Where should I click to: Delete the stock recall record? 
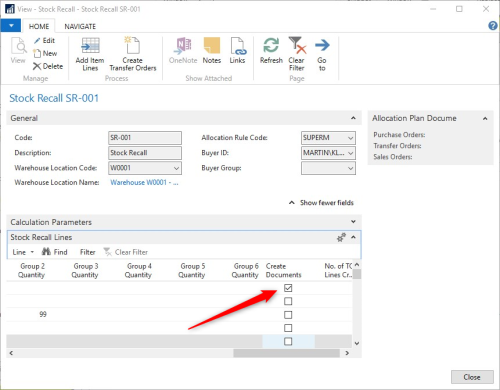tap(48, 66)
